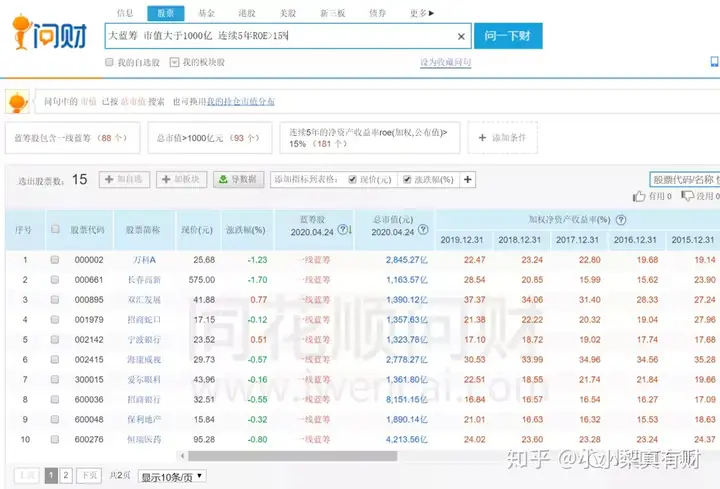Viewport: 720px width, 489px height.
Task: Click the mascot icon beside the hint bar
Action: coord(17,101)
